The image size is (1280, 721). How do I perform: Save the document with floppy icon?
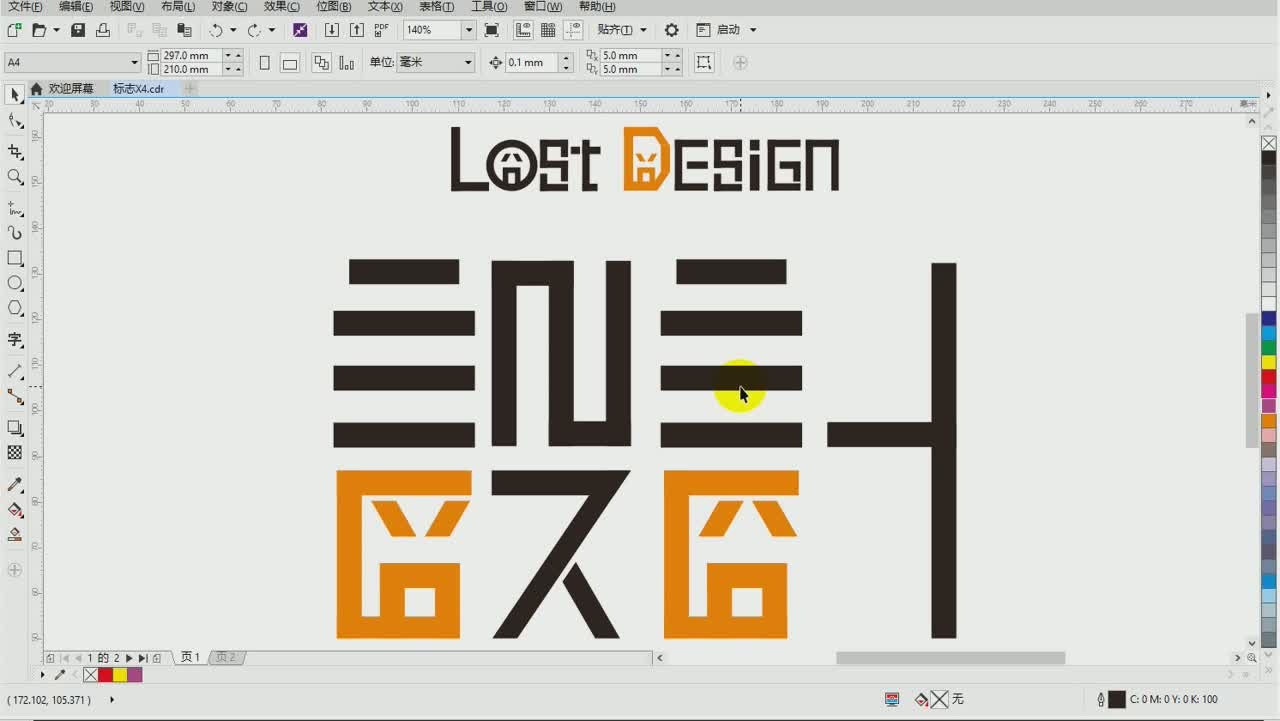click(x=78, y=30)
